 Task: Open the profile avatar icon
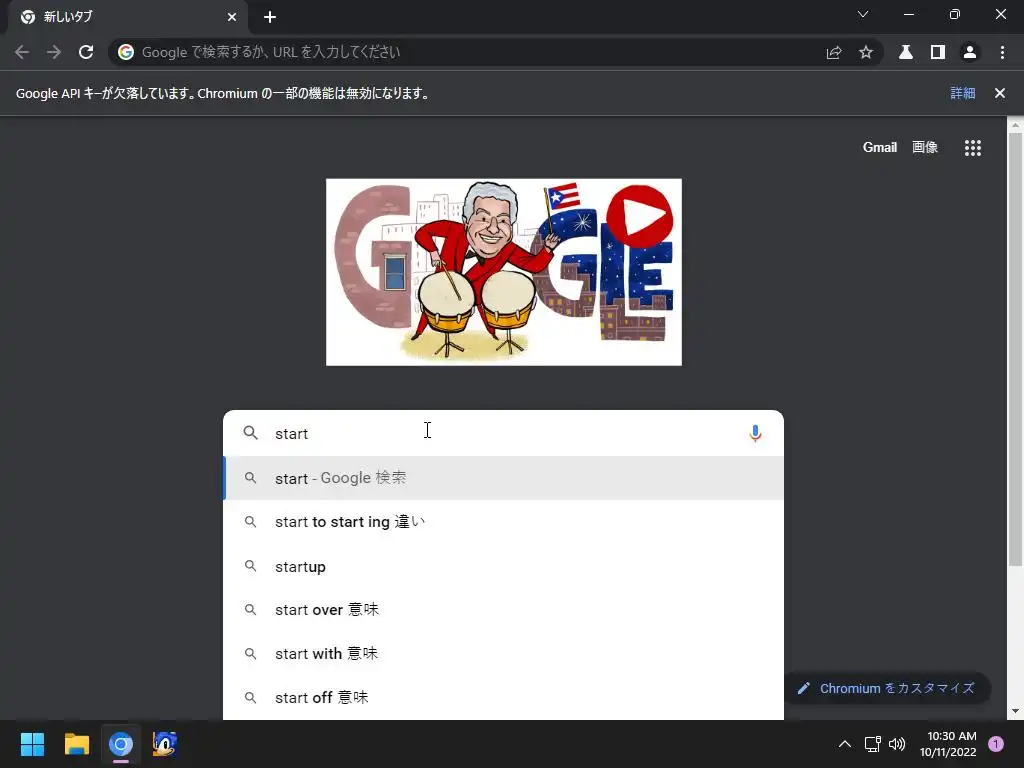tap(970, 52)
